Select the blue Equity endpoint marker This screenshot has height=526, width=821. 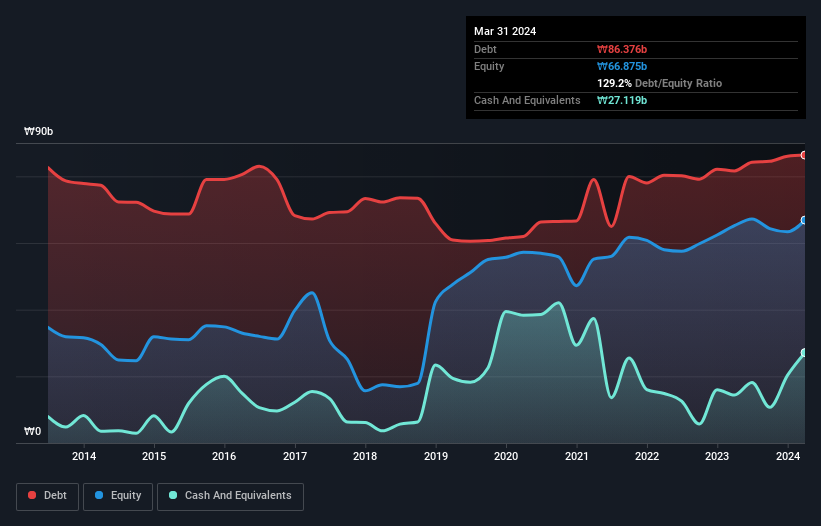pos(804,220)
